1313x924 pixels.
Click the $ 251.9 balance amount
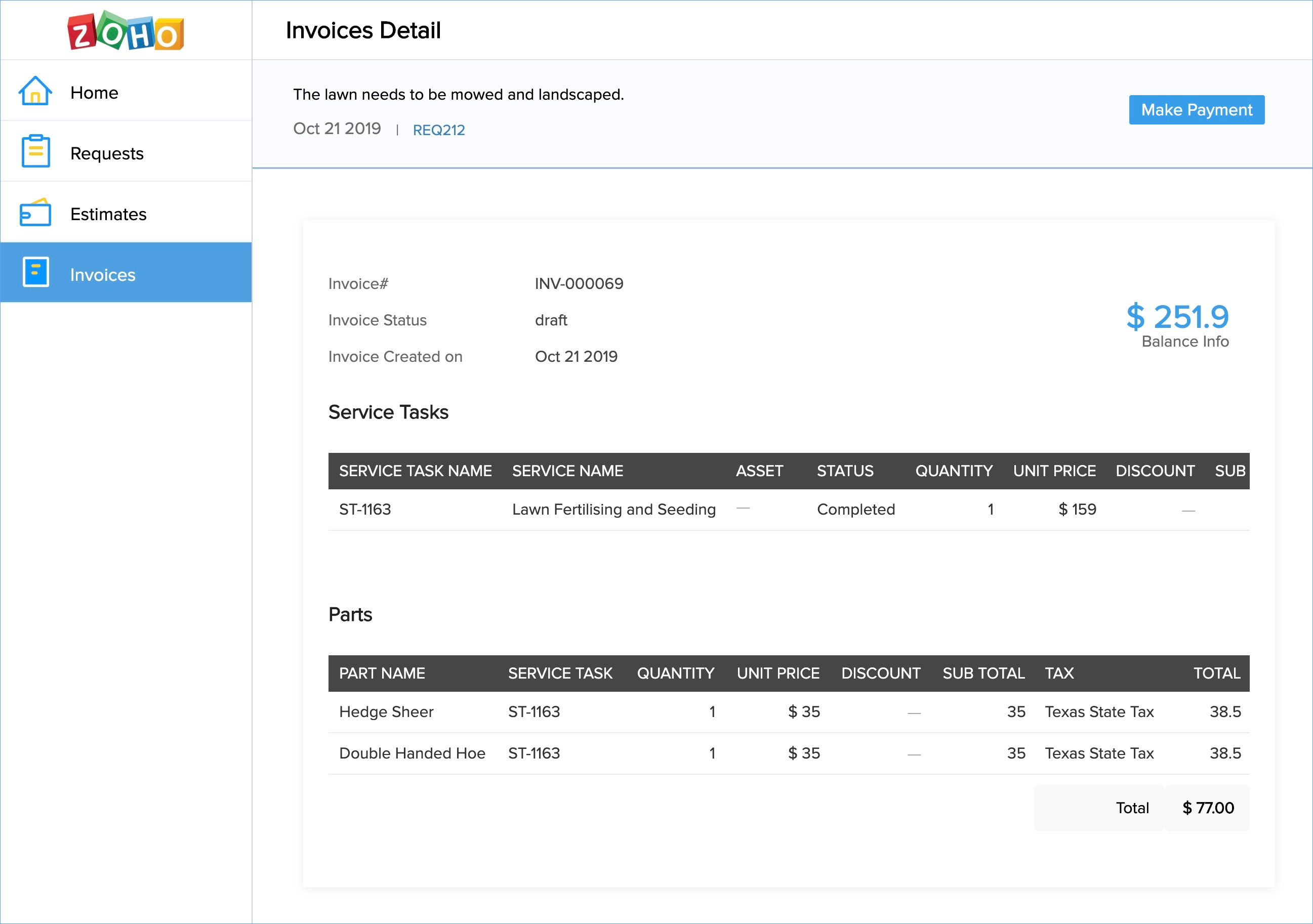pos(1177,317)
